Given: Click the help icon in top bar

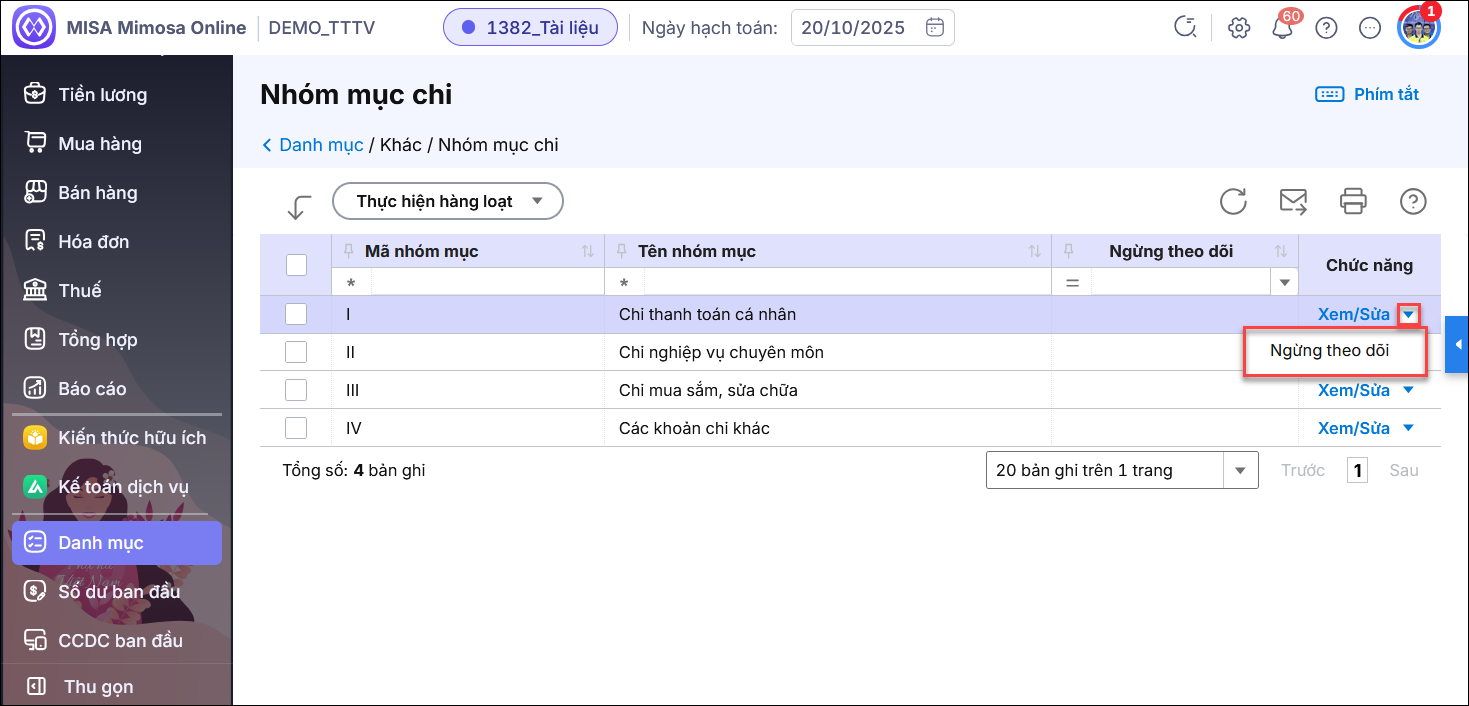Looking at the screenshot, I should [x=1326, y=28].
